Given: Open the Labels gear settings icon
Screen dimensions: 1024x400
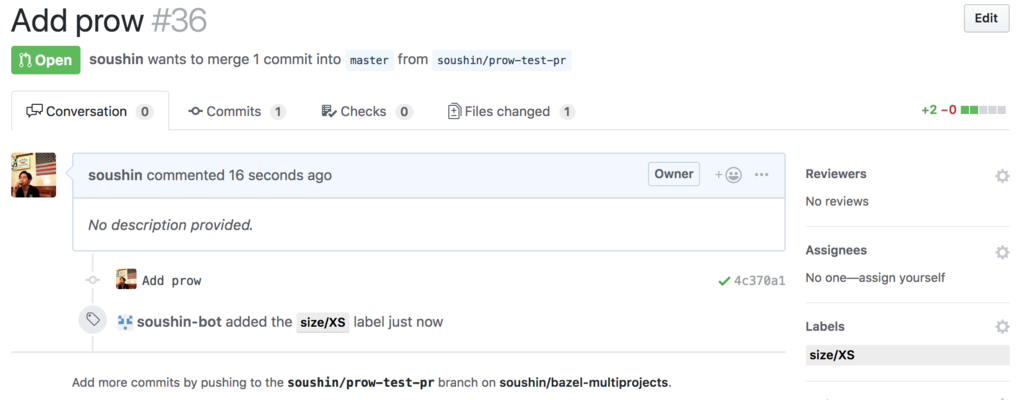Looking at the screenshot, I should point(1002,327).
